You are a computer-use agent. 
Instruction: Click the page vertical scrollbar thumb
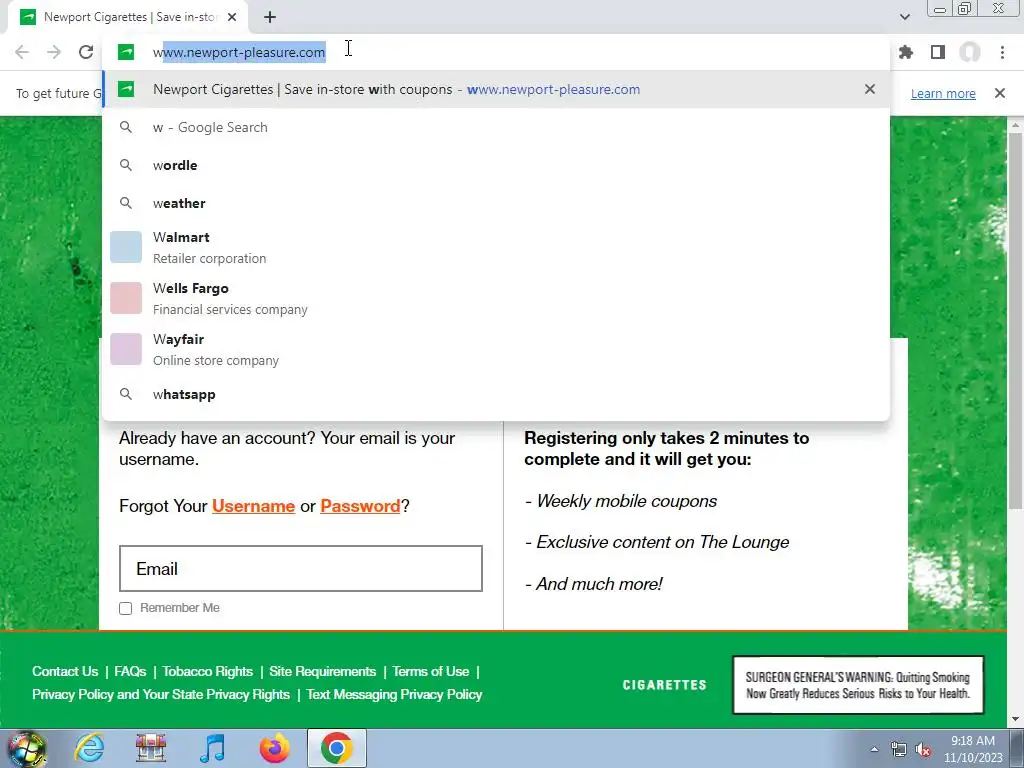pos(1016,320)
